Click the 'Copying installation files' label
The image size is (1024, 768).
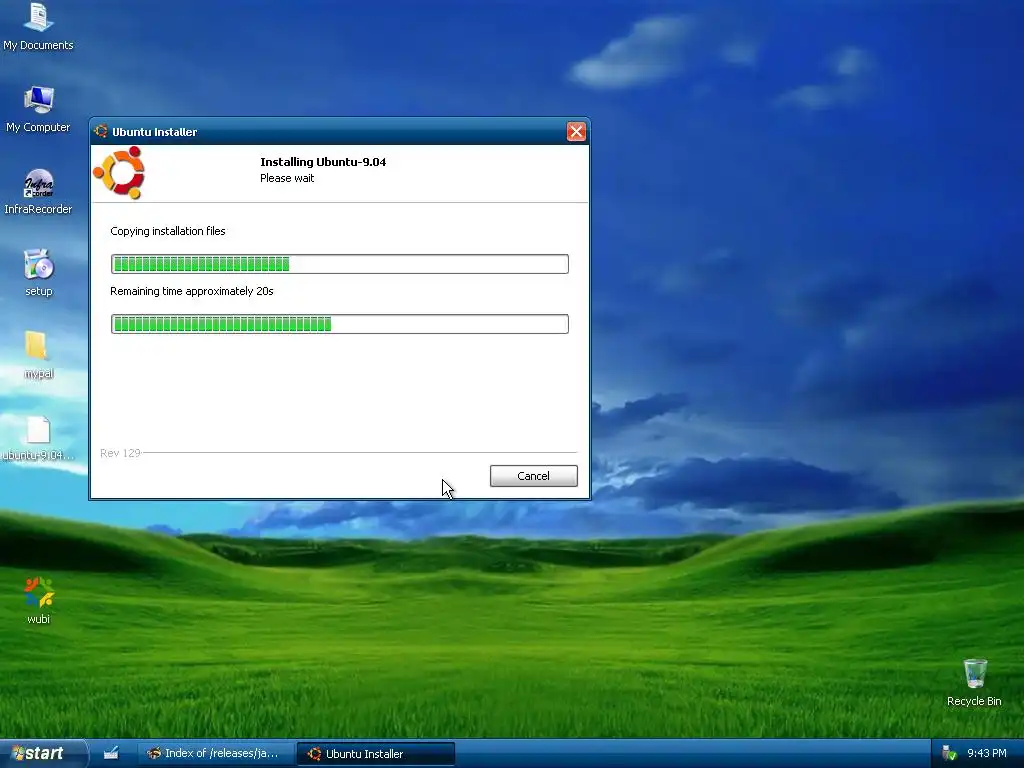point(168,231)
